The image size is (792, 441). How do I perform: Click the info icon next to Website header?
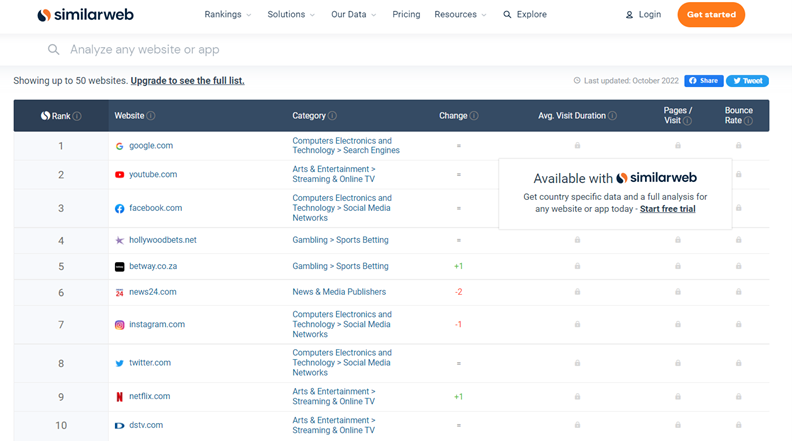click(151, 116)
